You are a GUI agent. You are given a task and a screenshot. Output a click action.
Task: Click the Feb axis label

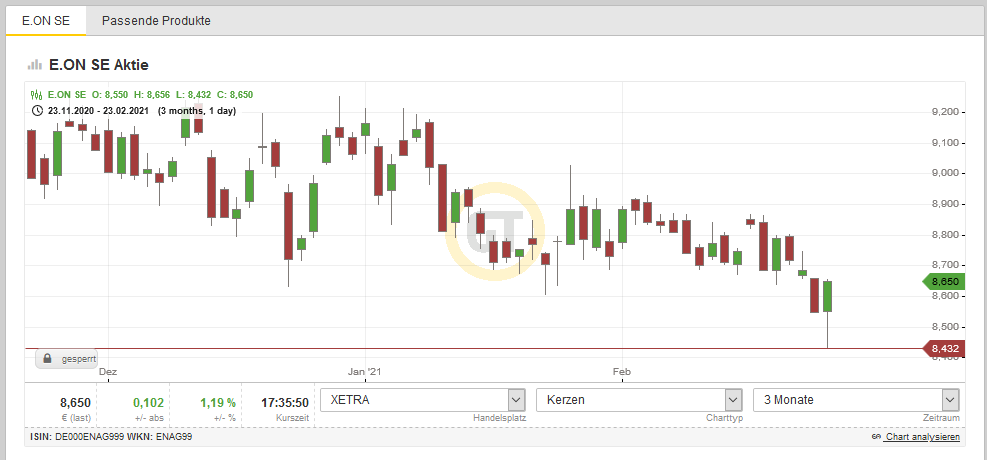click(622, 372)
